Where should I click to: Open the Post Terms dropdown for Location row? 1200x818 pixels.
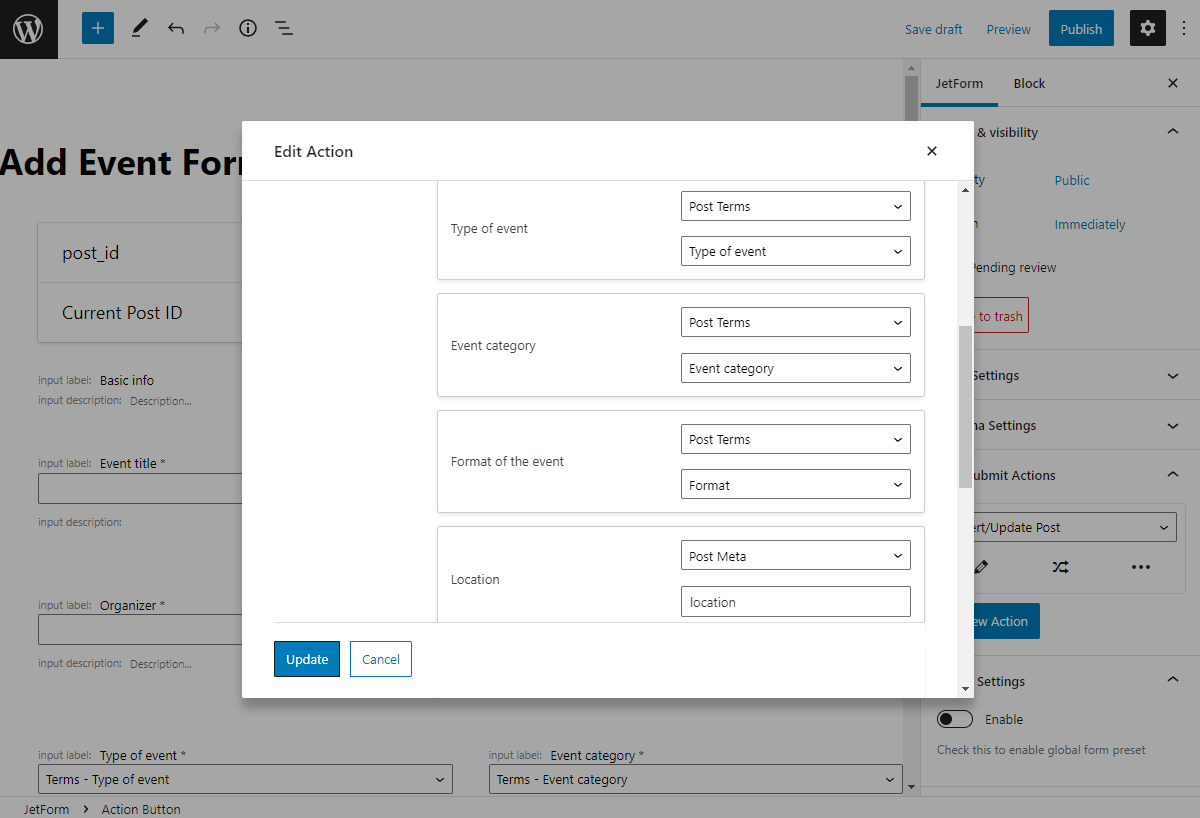[x=795, y=555]
